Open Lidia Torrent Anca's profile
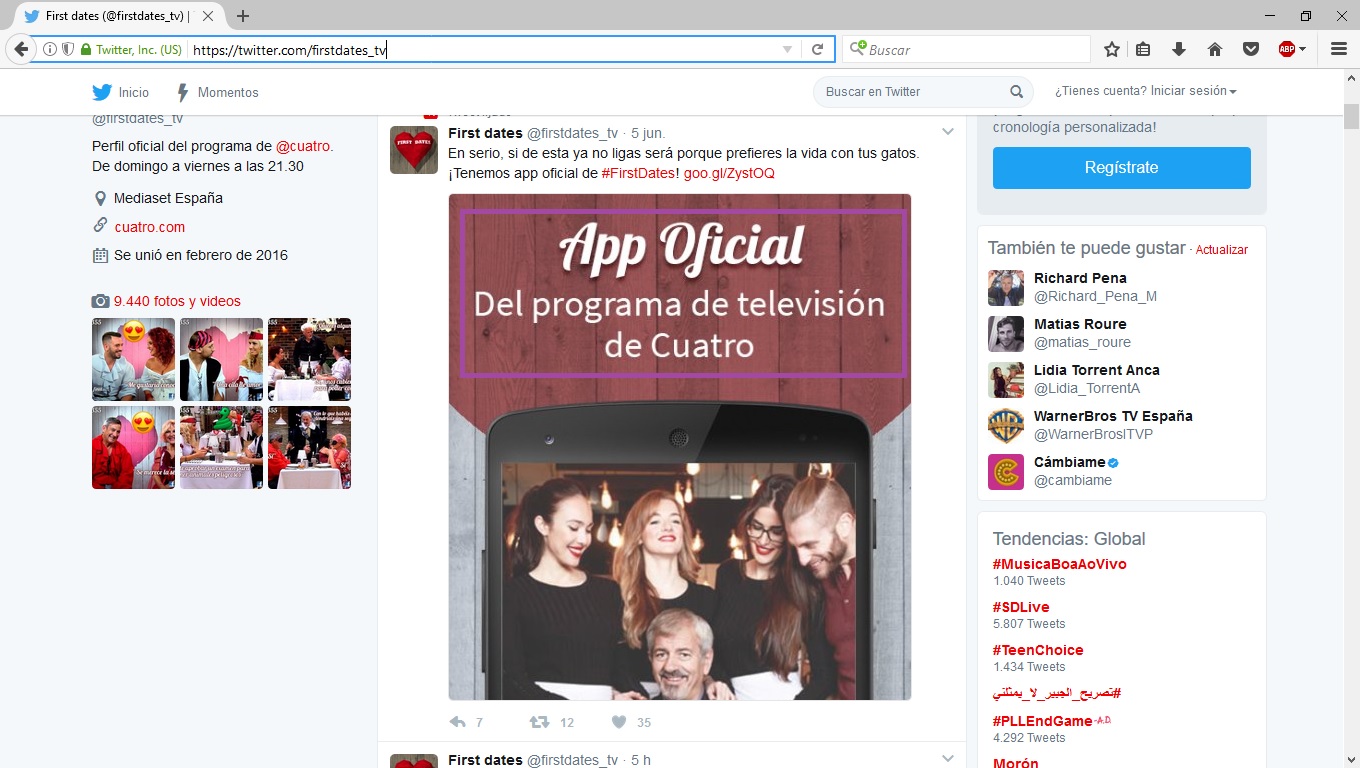This screenshot has width=1360, height=768. click(x=1097, y=370)
